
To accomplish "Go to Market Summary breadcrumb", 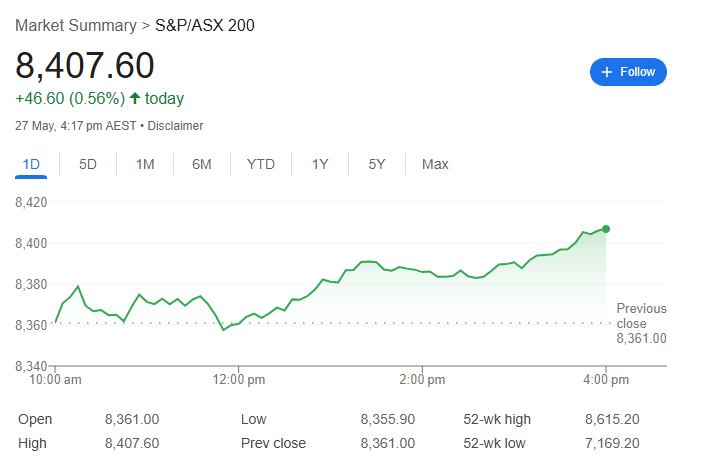I will point(76,25).
